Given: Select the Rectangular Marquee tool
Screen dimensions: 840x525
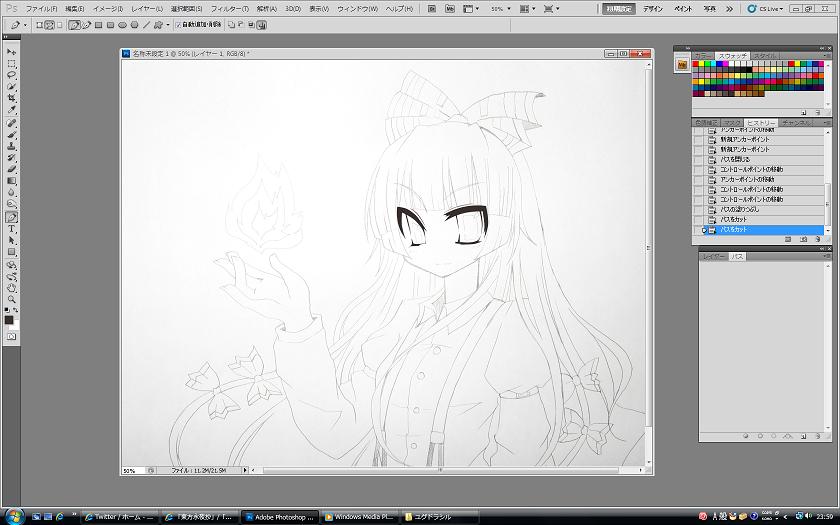Looking at the screenshot, I should click(11, 64).
